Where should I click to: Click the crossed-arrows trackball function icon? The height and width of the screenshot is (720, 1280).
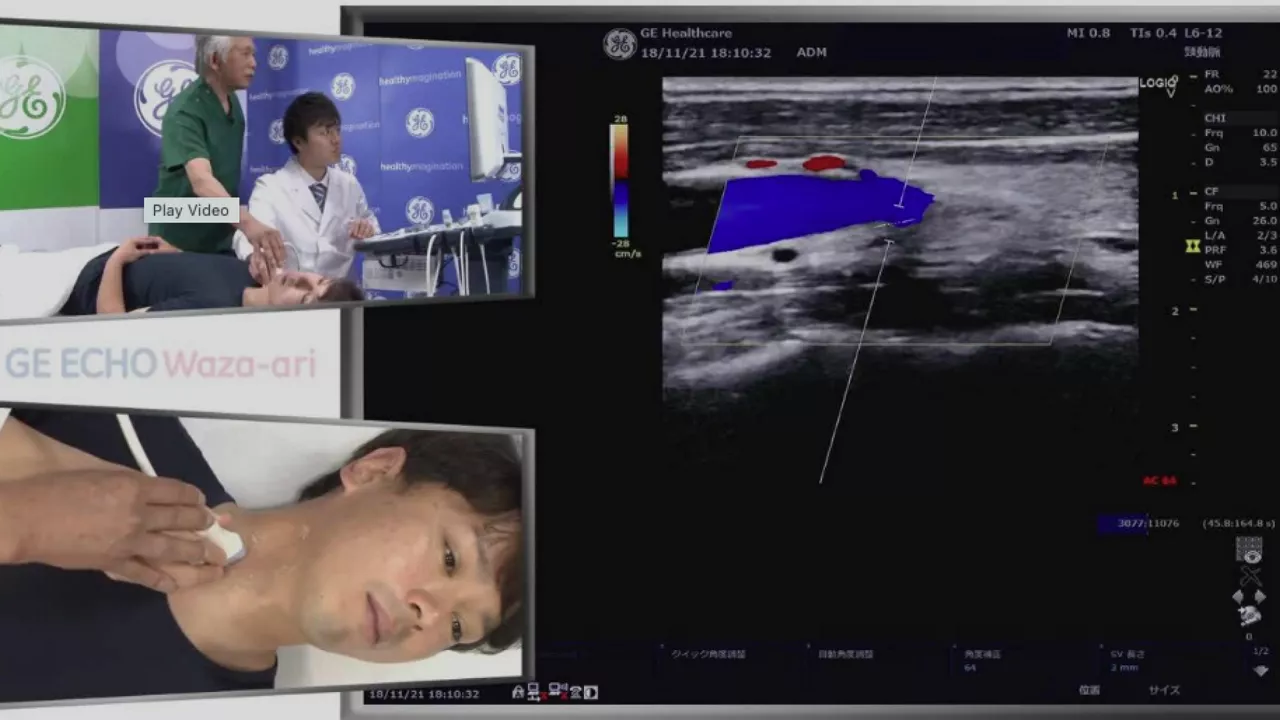click(1249, 576)
